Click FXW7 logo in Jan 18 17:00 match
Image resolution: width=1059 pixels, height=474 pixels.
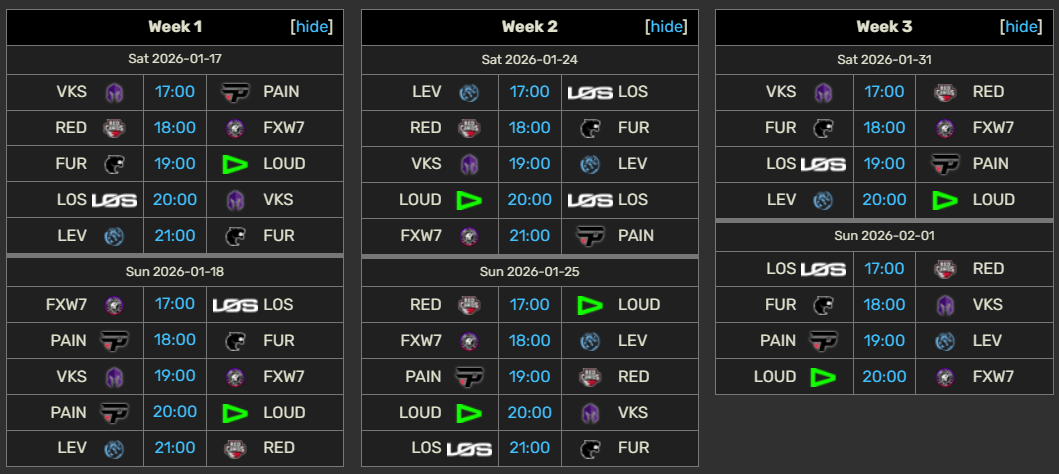[114, 305]
